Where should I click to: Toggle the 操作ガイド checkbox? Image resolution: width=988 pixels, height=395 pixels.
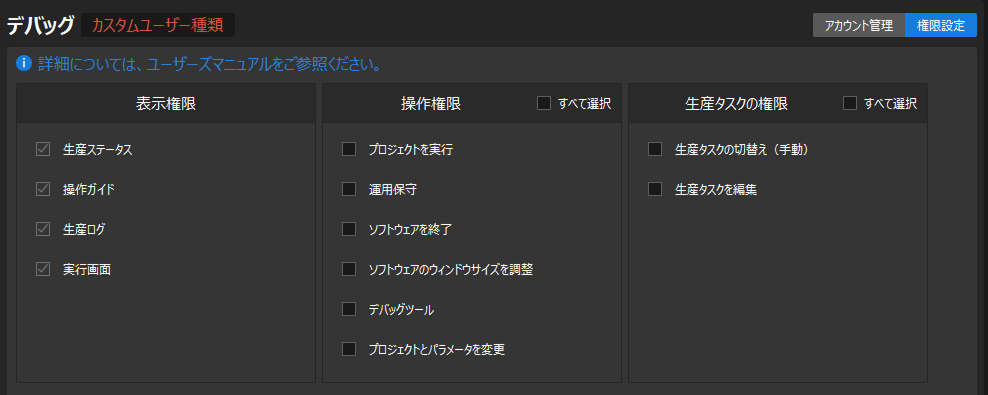coord(43,190)
